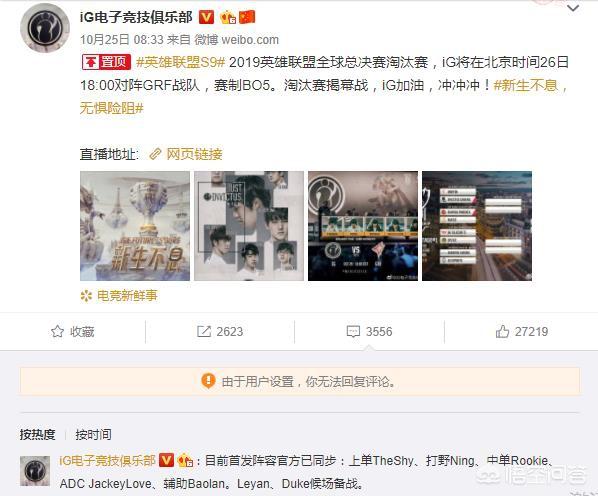598x496 pixels.
Task: Open the tournament bracket thumbnail
Action: point(477,226)
